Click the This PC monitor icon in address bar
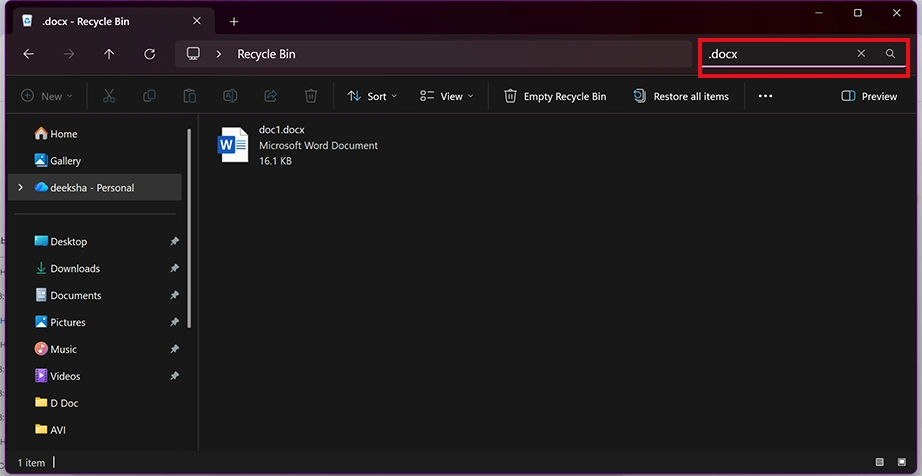Viewport: 922px width, 476px height. tap(193, 53)
